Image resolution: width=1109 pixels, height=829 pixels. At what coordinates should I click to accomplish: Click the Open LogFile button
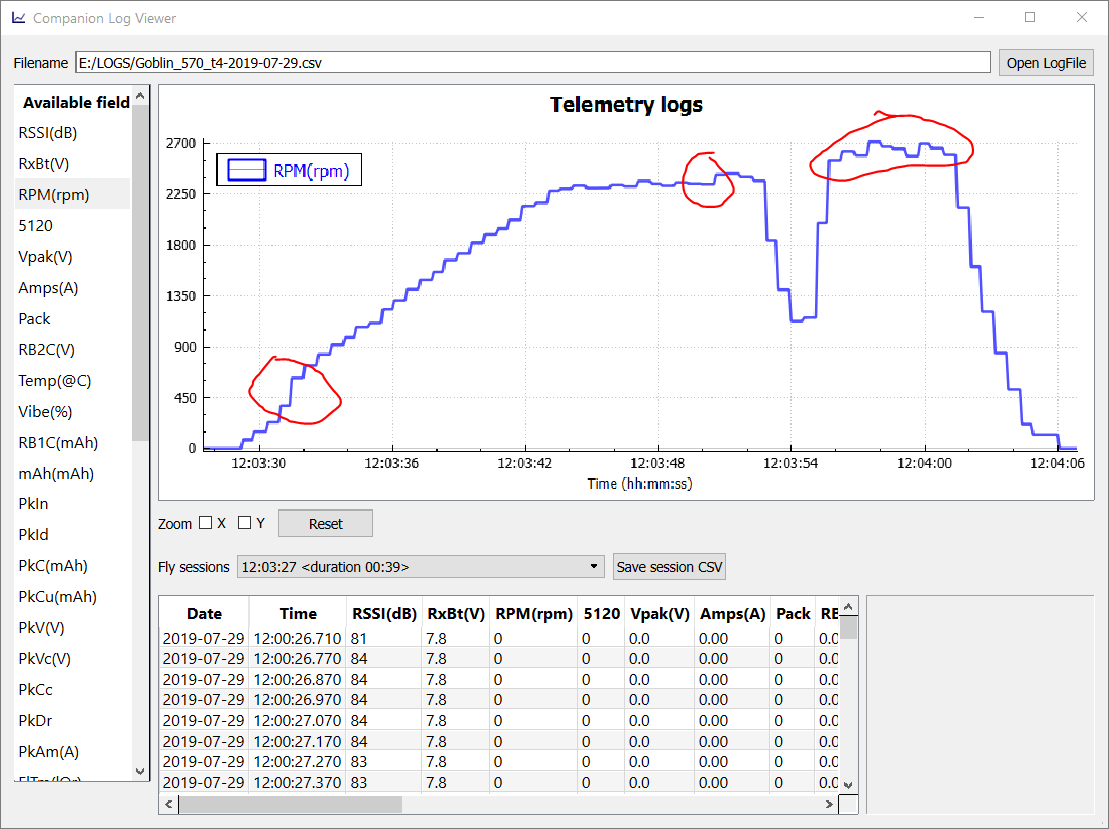coord(1046,63)
